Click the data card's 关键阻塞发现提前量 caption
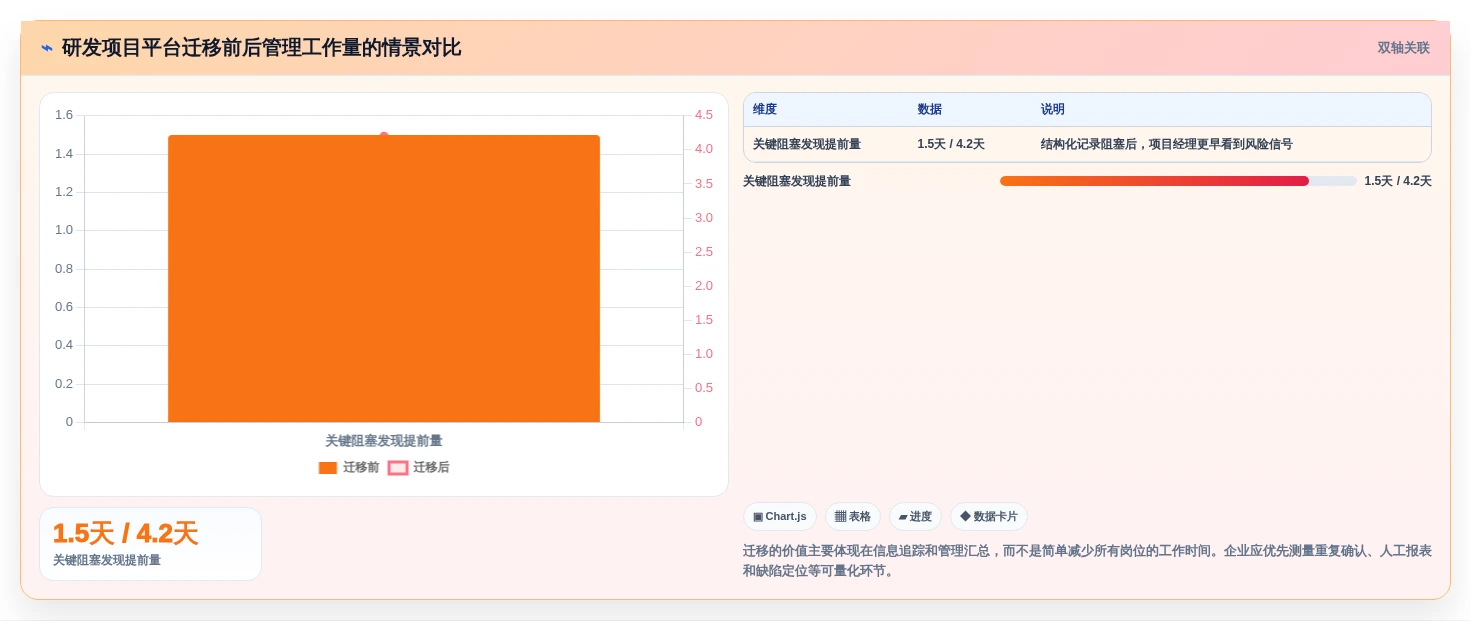 pyautogui.click(x=107, y=560)
